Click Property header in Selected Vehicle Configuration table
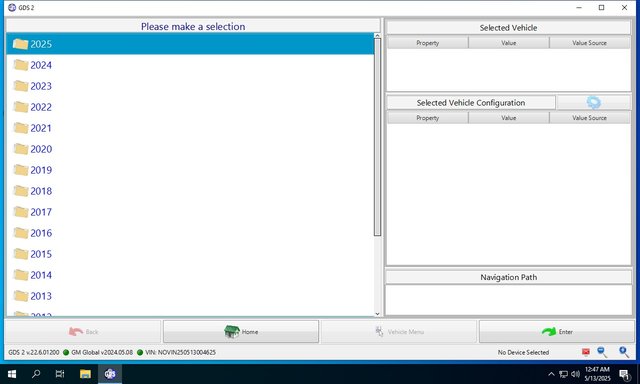The height and width of the screenshot is (384, 640). 427,118
